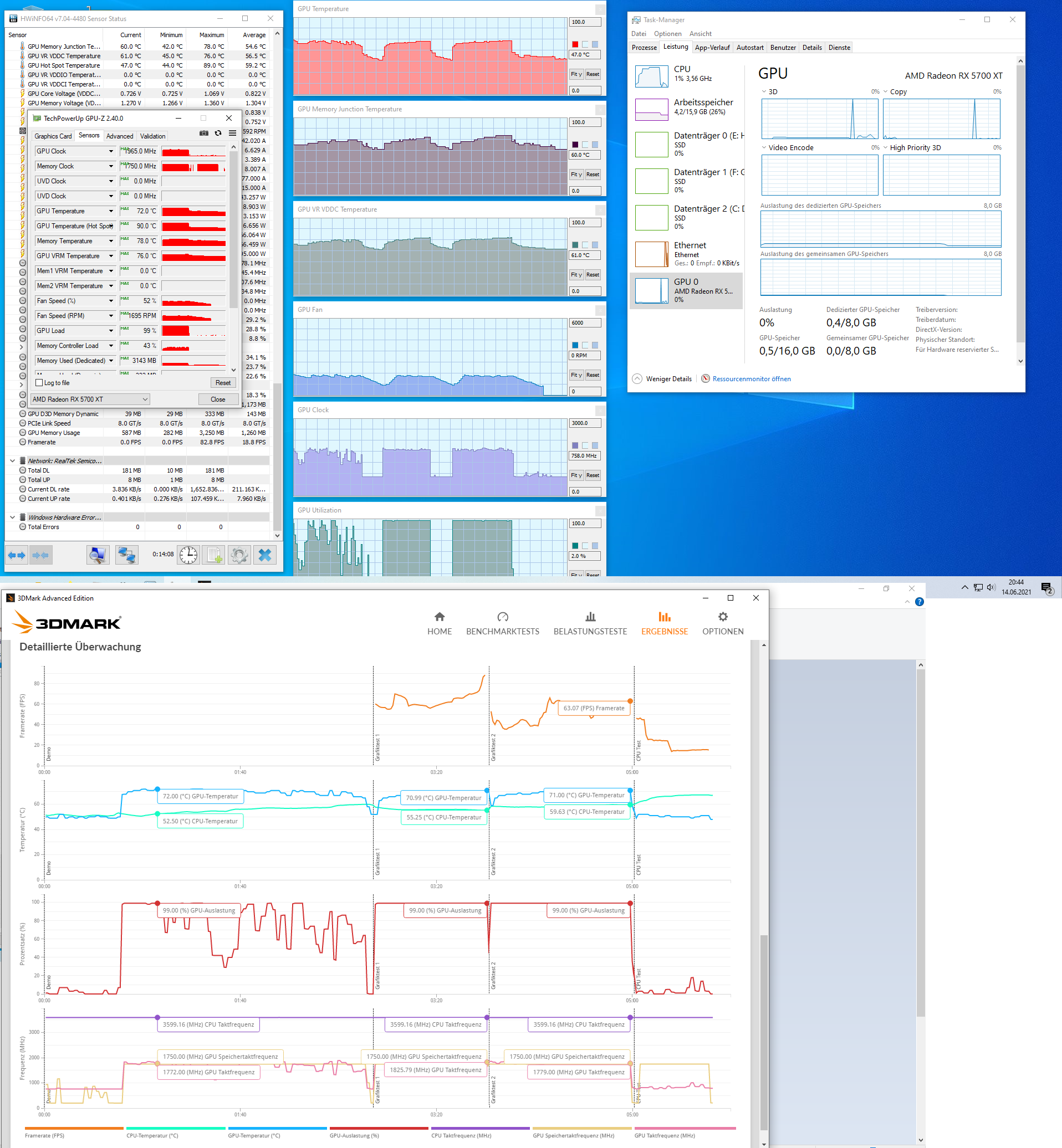Click HWiNFO remote network computers icon

[126, 555]
